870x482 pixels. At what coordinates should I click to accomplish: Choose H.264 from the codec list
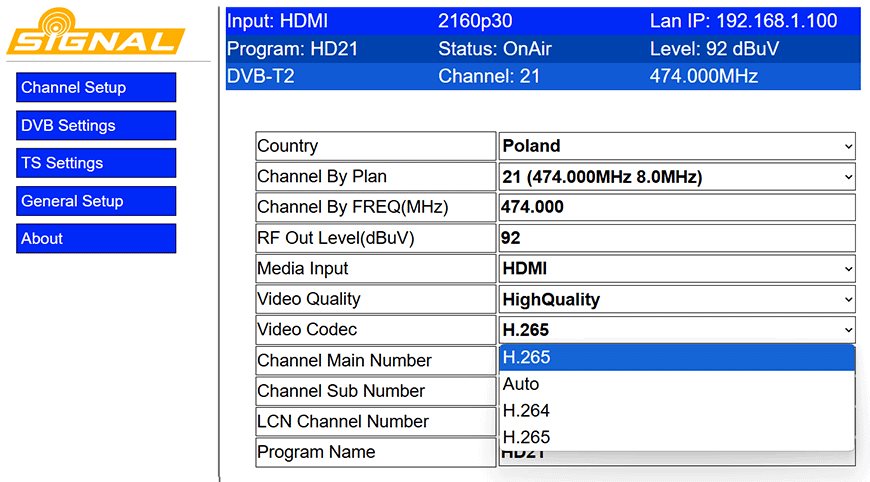[x=677, y=411]
